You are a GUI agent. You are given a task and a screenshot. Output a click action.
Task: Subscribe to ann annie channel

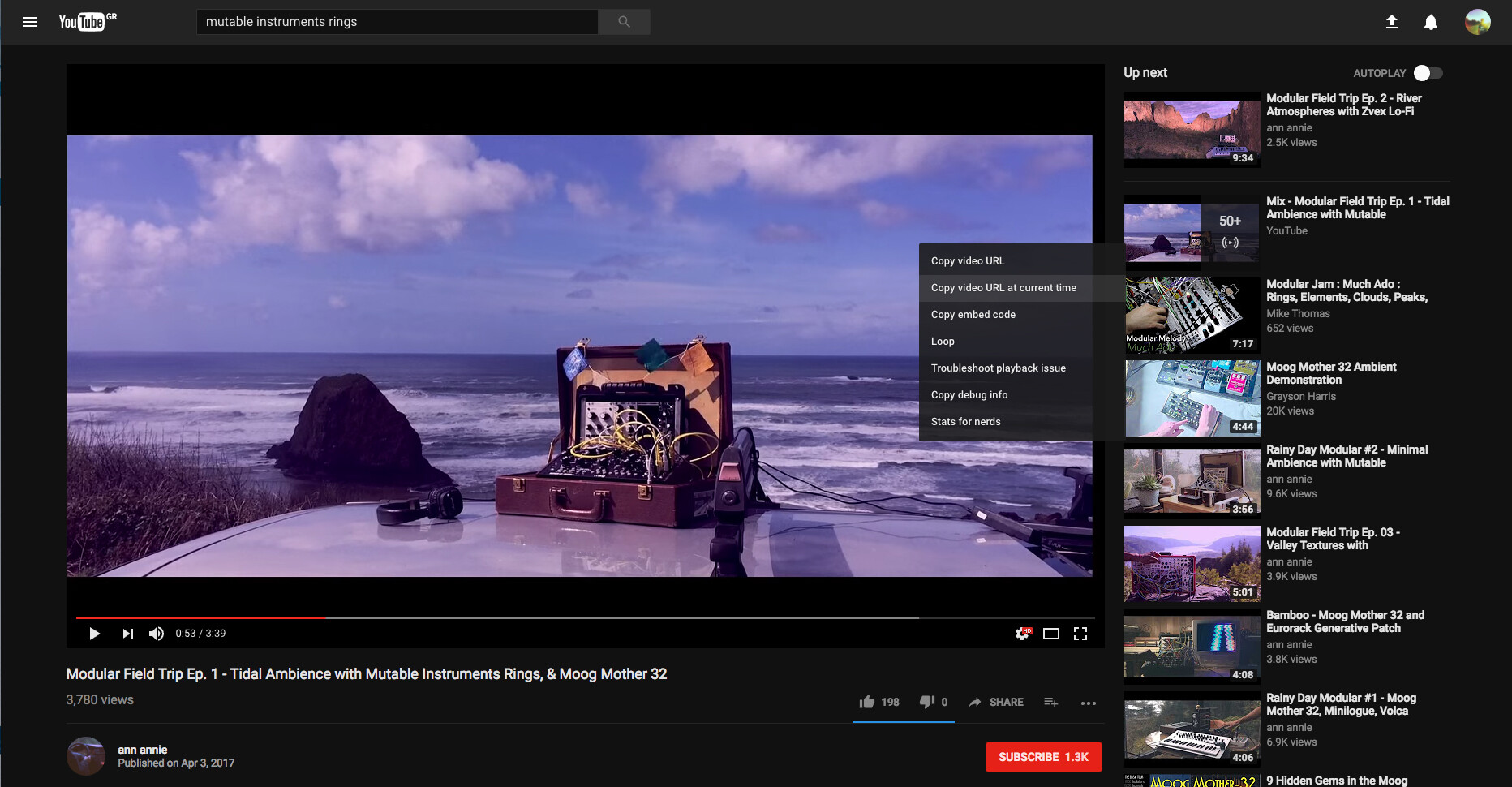[x=1043, y=757]
